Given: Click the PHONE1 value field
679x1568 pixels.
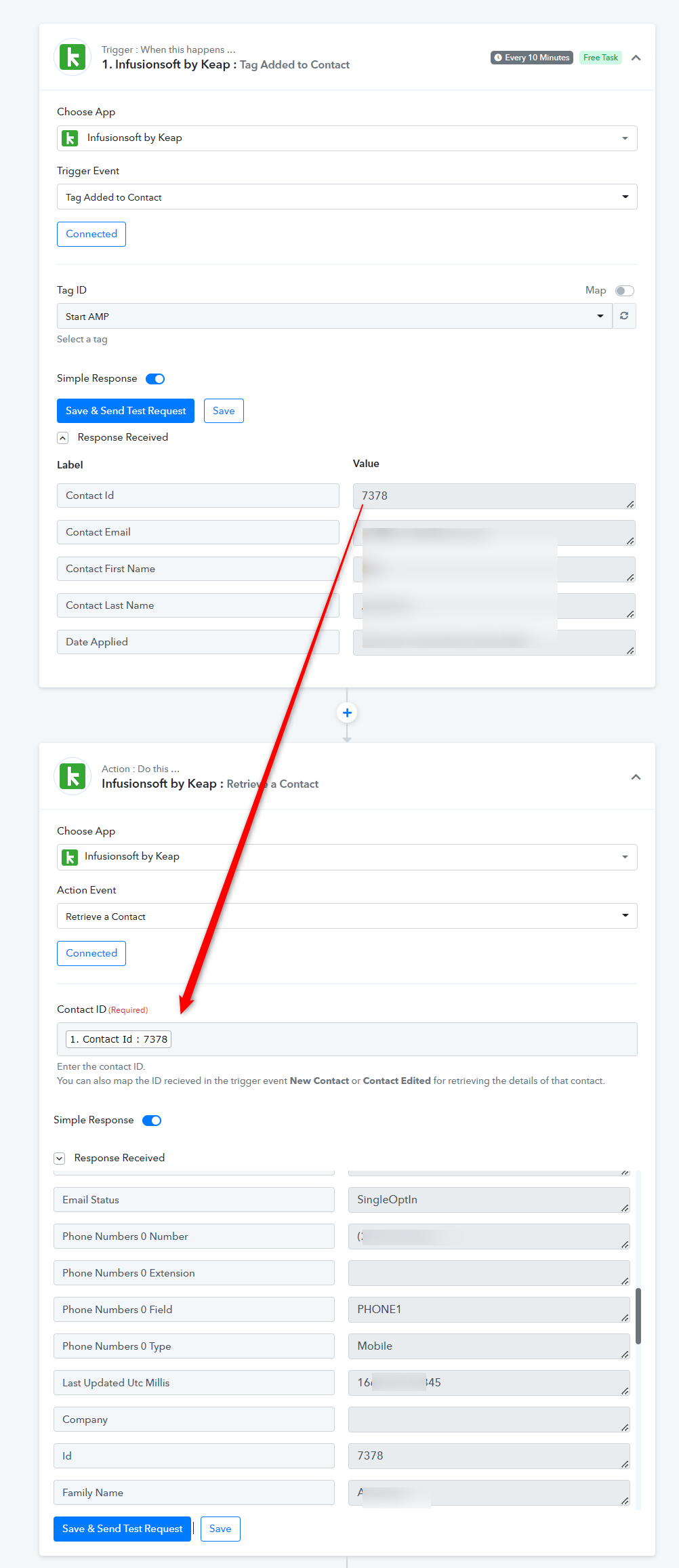Looking at the screenshot, I should point(489,1310).
